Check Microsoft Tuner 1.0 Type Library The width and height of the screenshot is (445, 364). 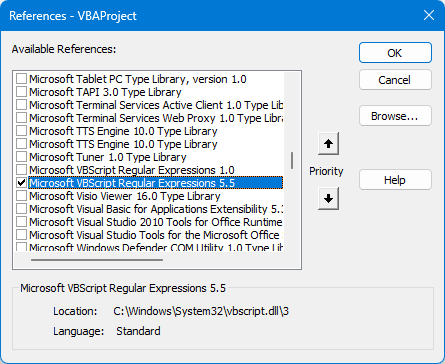(22, 157)
